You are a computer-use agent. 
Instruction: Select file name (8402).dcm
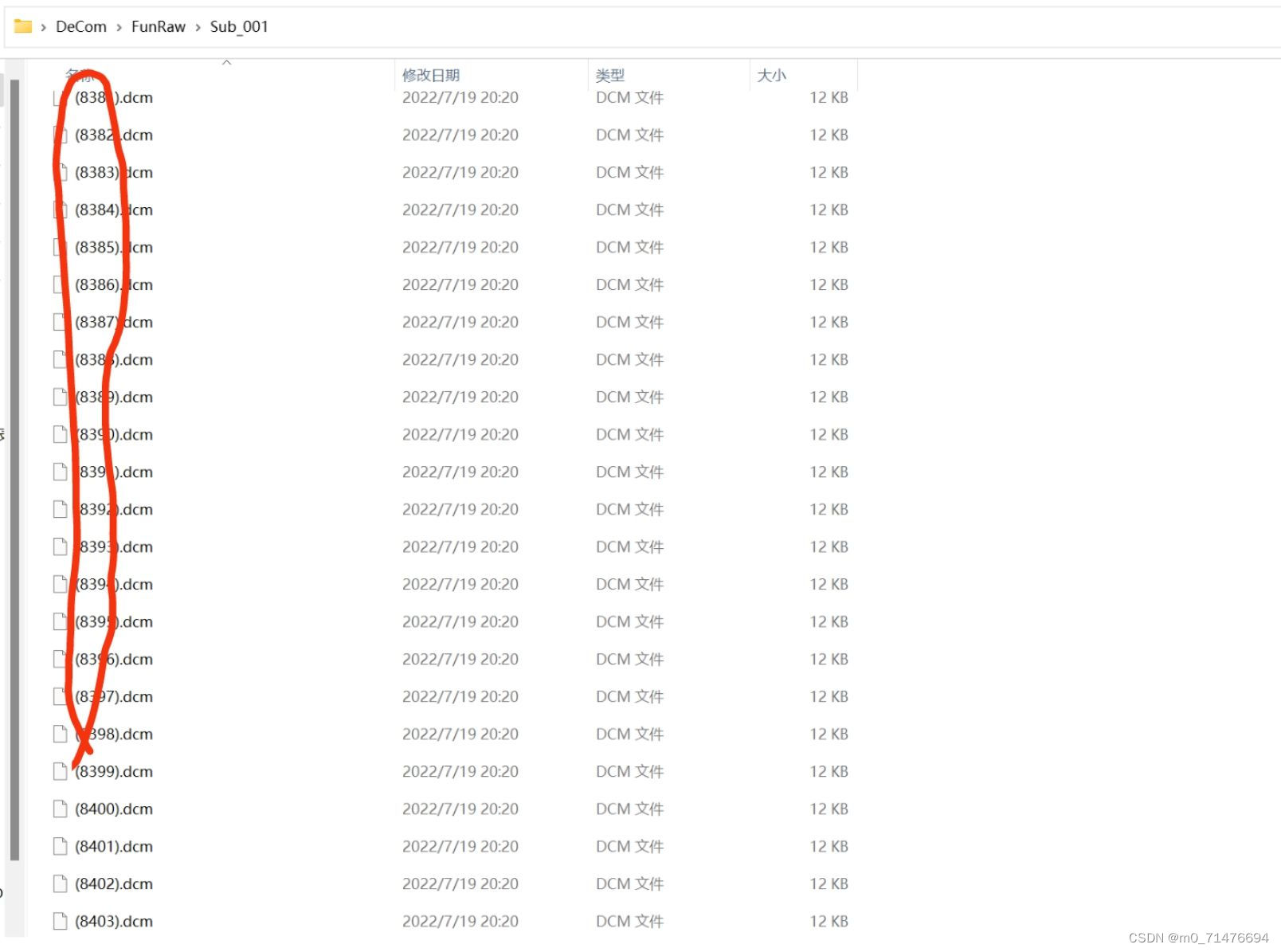pos(114,883)
